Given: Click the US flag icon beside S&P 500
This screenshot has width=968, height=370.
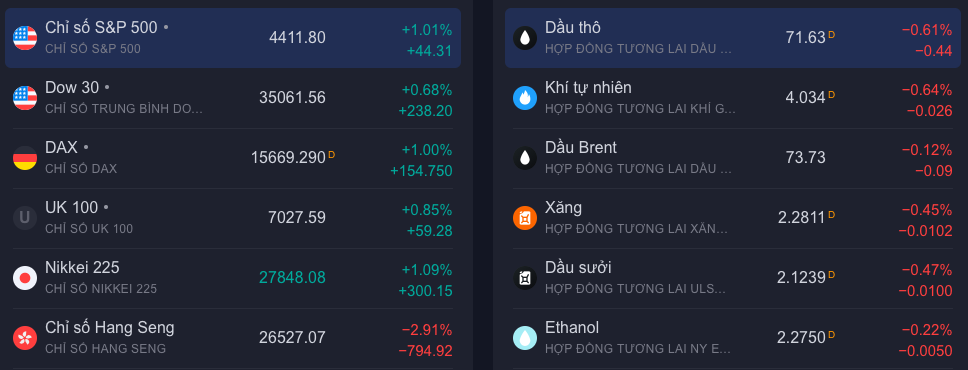Looking at the screenshot, I should coord(25,38).
